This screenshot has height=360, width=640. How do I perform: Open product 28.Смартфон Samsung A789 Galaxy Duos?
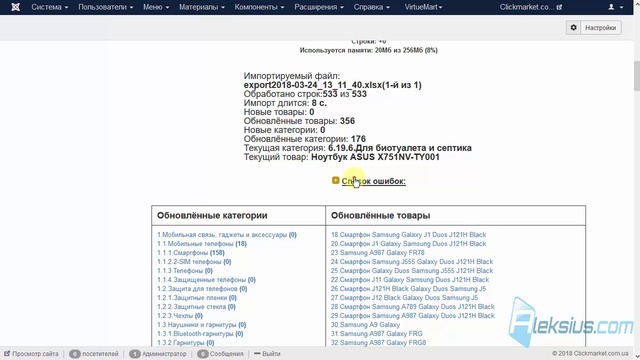pos(413,307)
